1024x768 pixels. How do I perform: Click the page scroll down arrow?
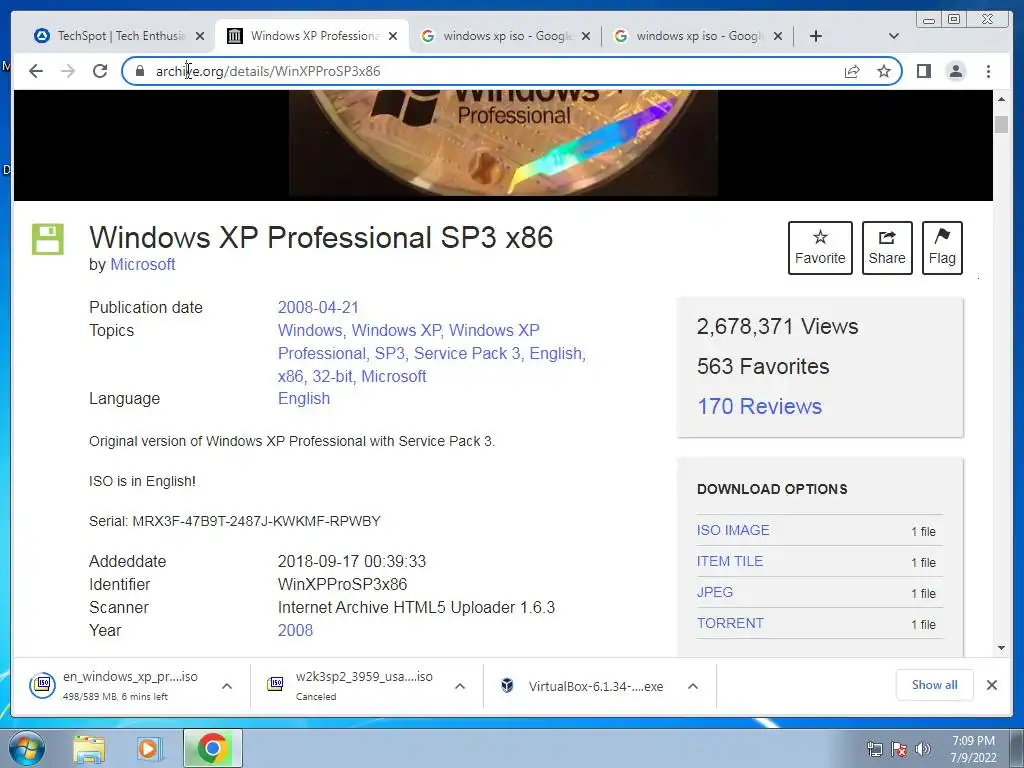tap(1001, 648)
